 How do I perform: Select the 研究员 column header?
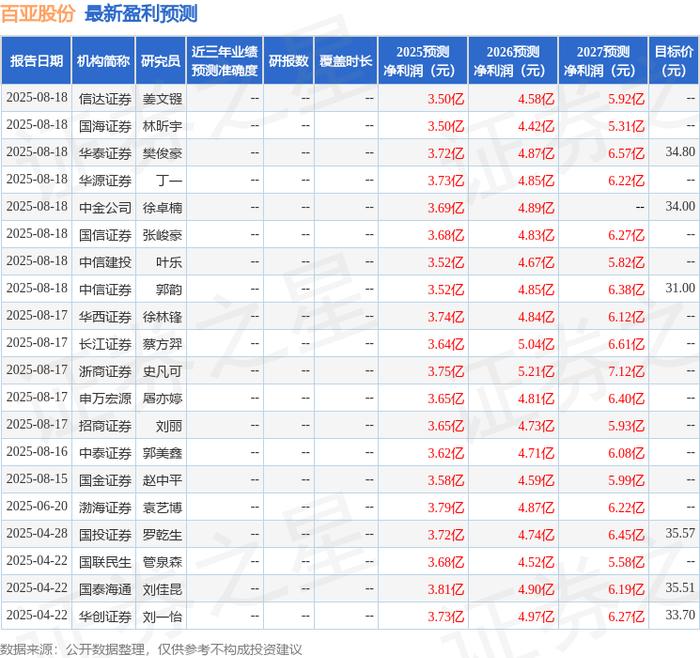click(x=161, y=61)
